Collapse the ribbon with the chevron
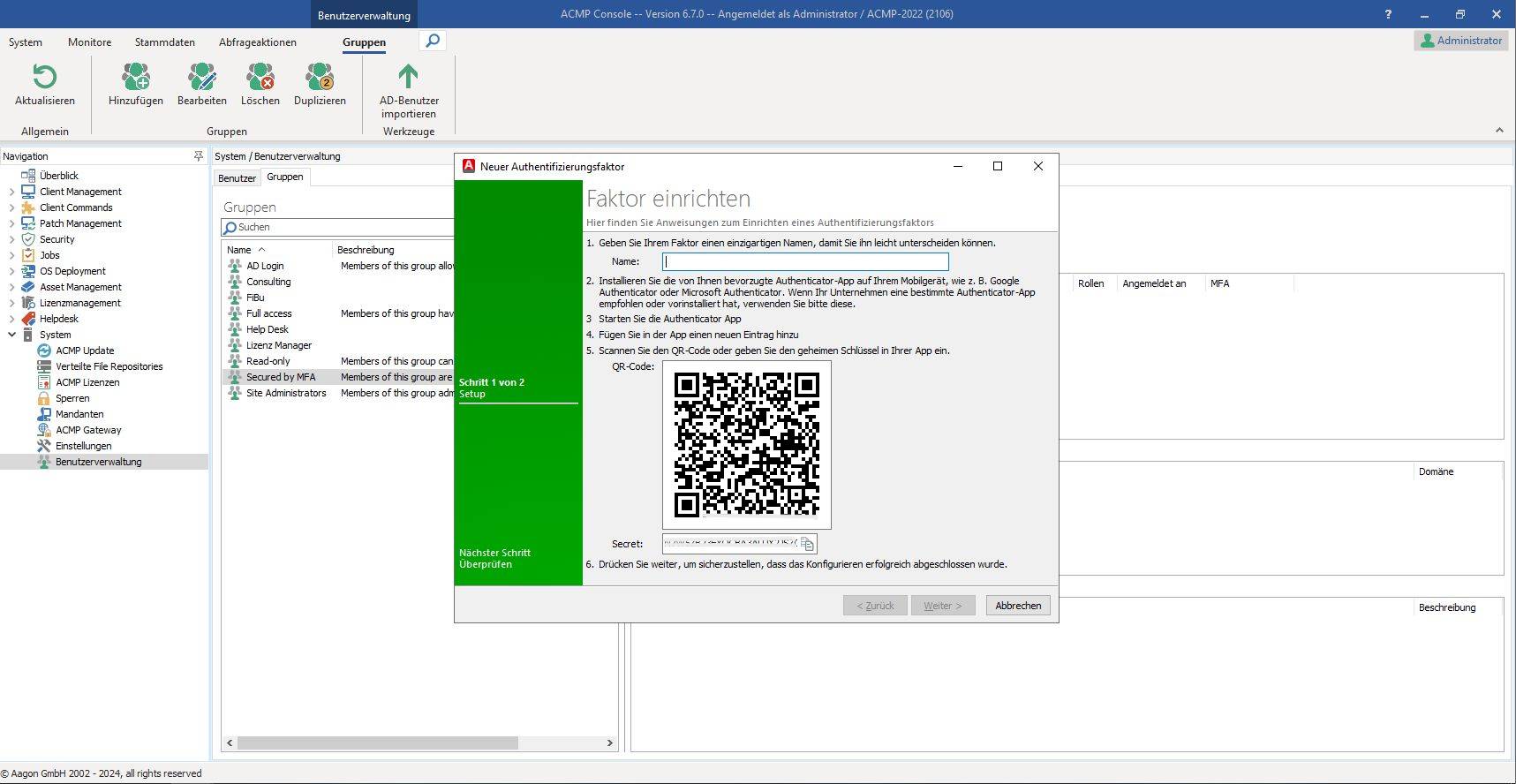The height and width of the screenshot is (784, 1516). 1499,131
